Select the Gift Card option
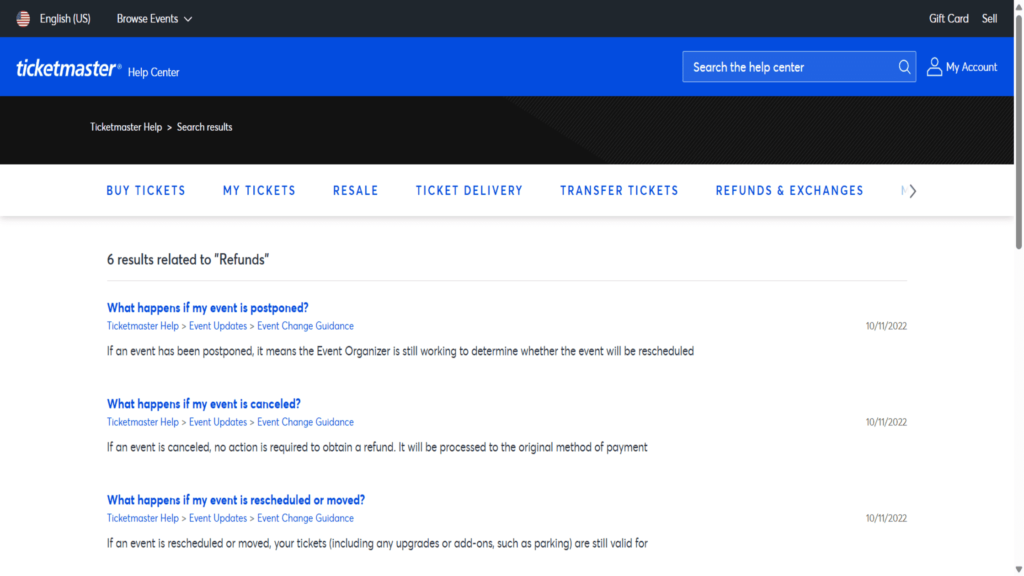 coord(947,17)
